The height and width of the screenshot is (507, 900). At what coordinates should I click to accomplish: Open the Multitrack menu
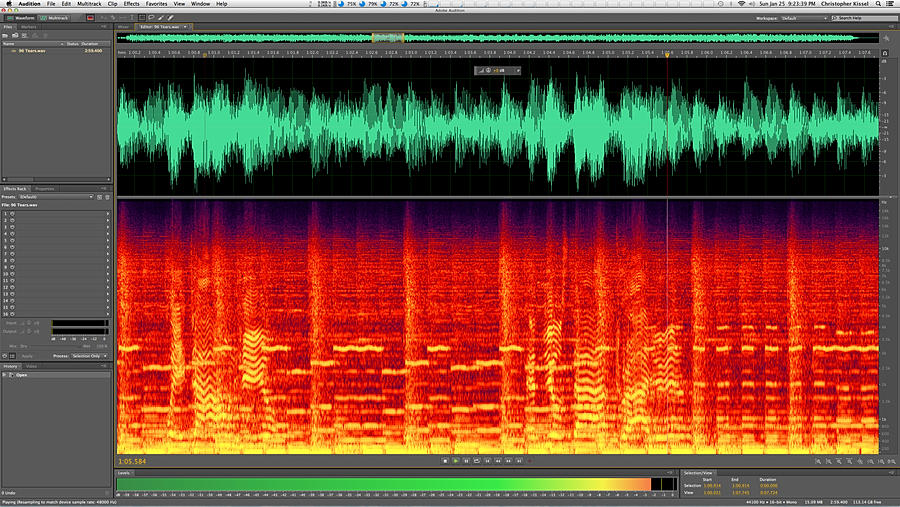pos(89,3)
